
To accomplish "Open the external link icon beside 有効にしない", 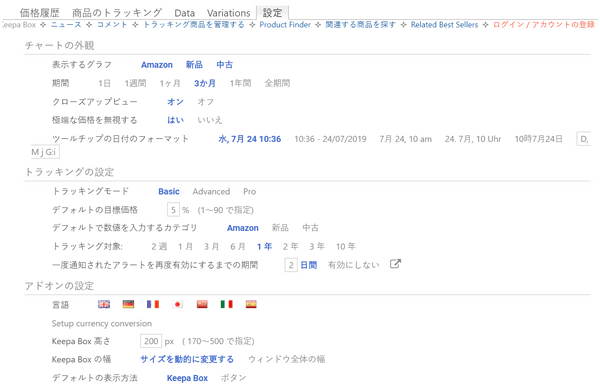I will point(395,264).
